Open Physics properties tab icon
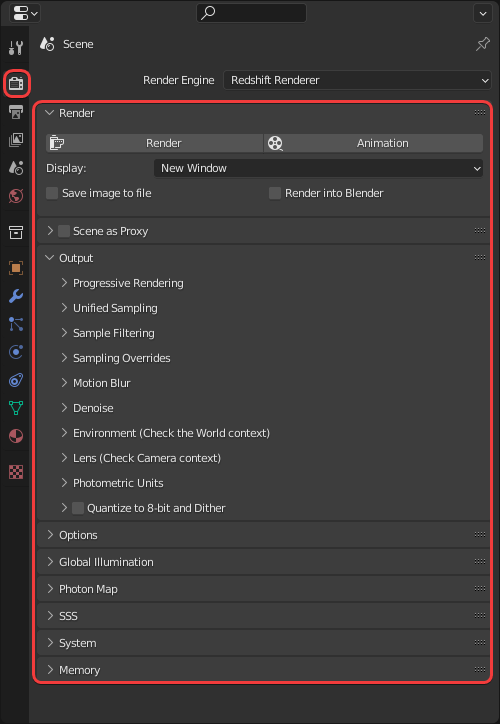 coord(16,352)
